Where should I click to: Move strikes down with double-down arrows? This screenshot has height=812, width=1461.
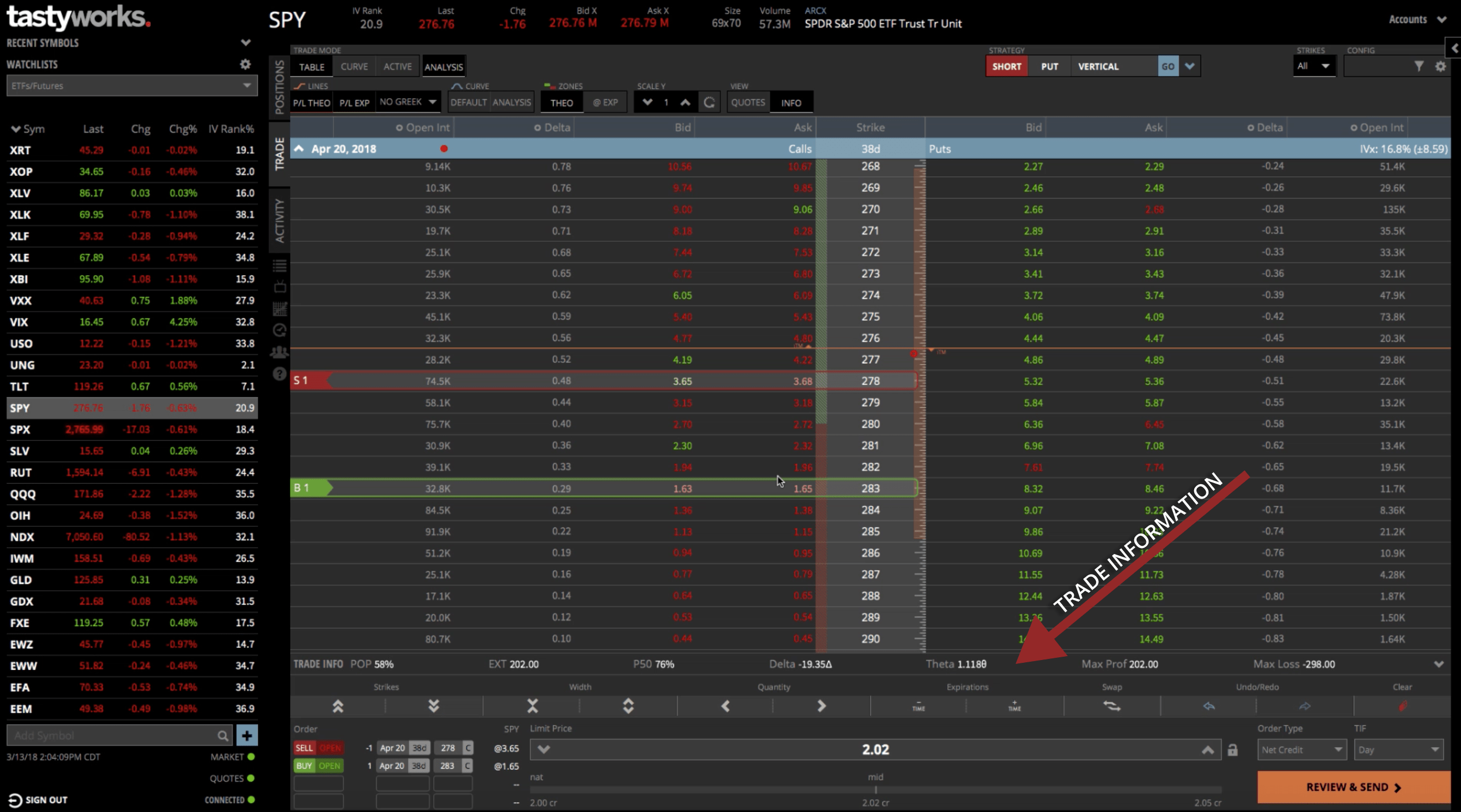coord(434,706)
